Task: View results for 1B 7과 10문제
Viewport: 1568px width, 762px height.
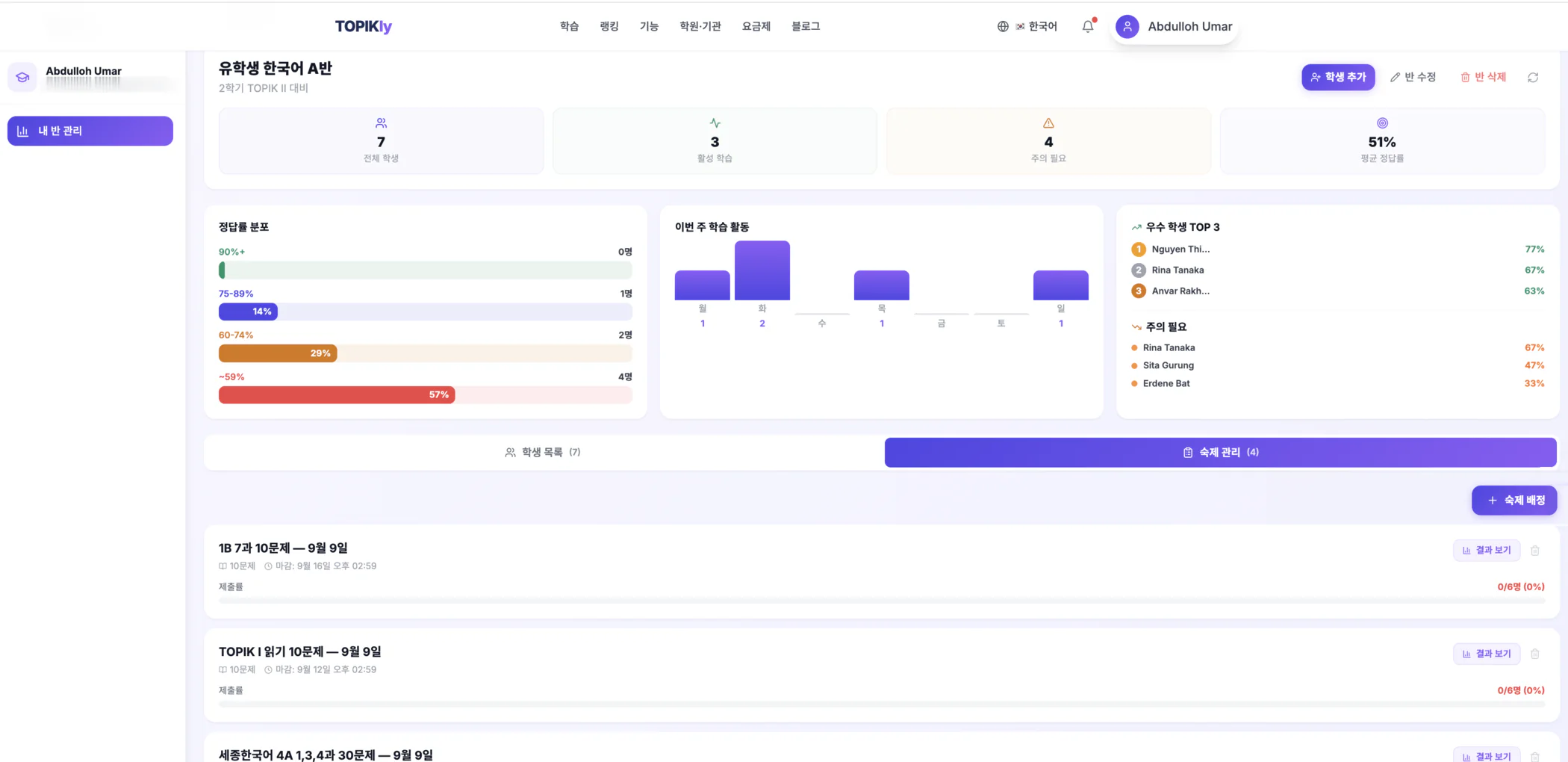Action: 1487,551
